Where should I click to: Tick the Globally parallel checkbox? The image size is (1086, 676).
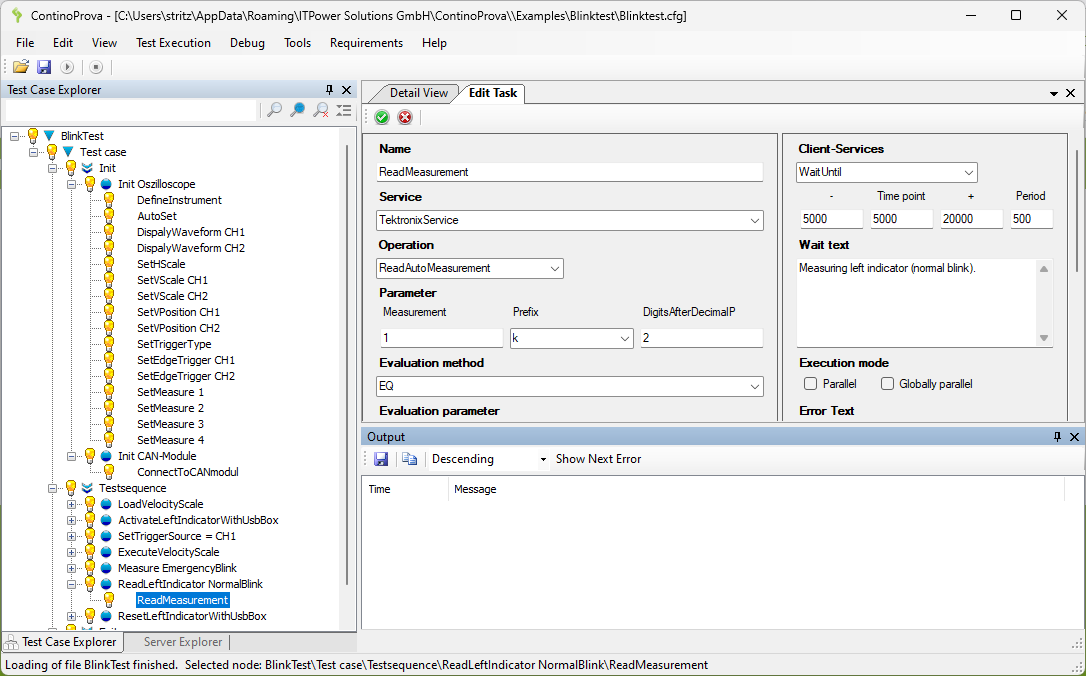point(887,384)
